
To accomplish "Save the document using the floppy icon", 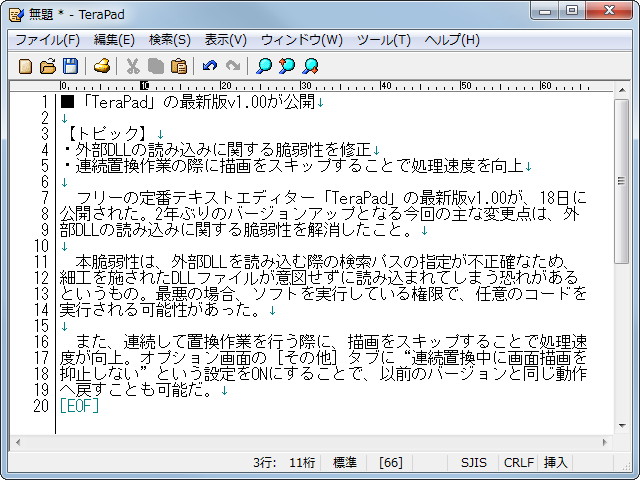I will (x=70, y=66).
